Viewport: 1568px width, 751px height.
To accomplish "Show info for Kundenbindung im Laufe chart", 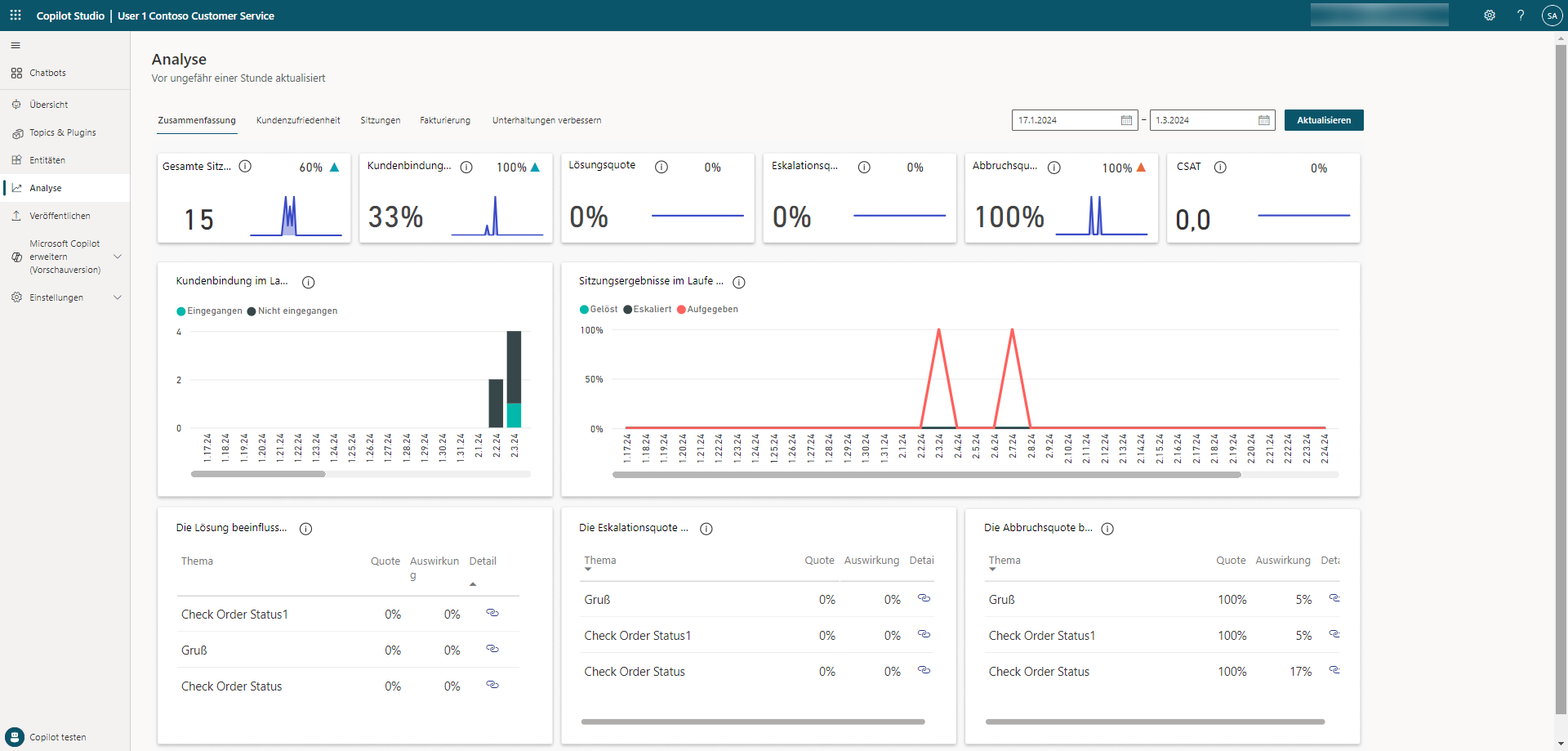I will (x=309, y=282).
